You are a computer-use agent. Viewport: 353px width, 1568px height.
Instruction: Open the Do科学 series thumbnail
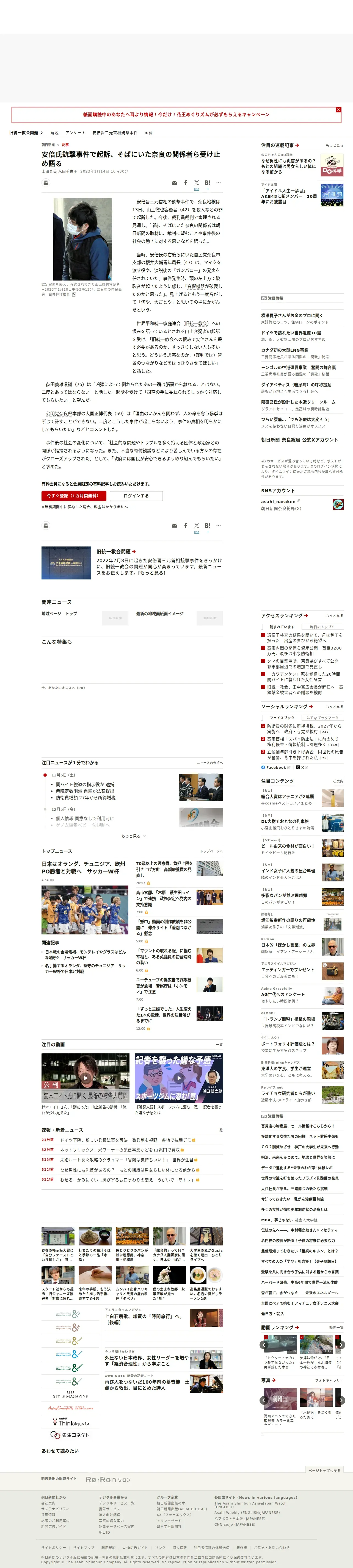332,165
